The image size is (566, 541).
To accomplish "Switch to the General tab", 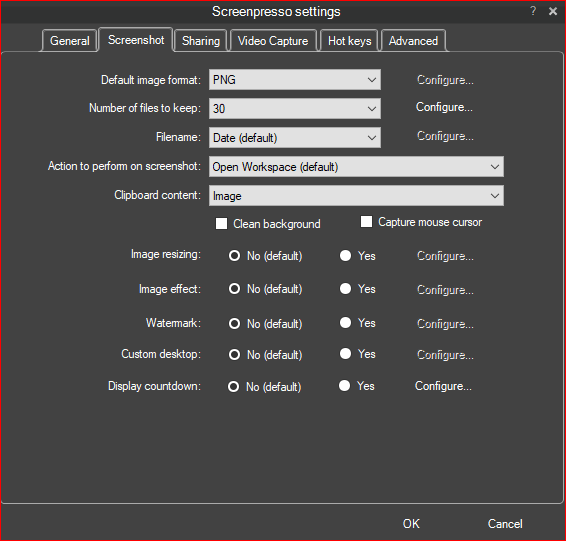I will click(70, 41).
